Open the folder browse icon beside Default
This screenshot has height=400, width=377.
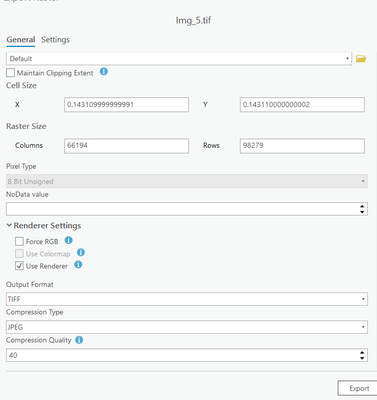[361, 59]
